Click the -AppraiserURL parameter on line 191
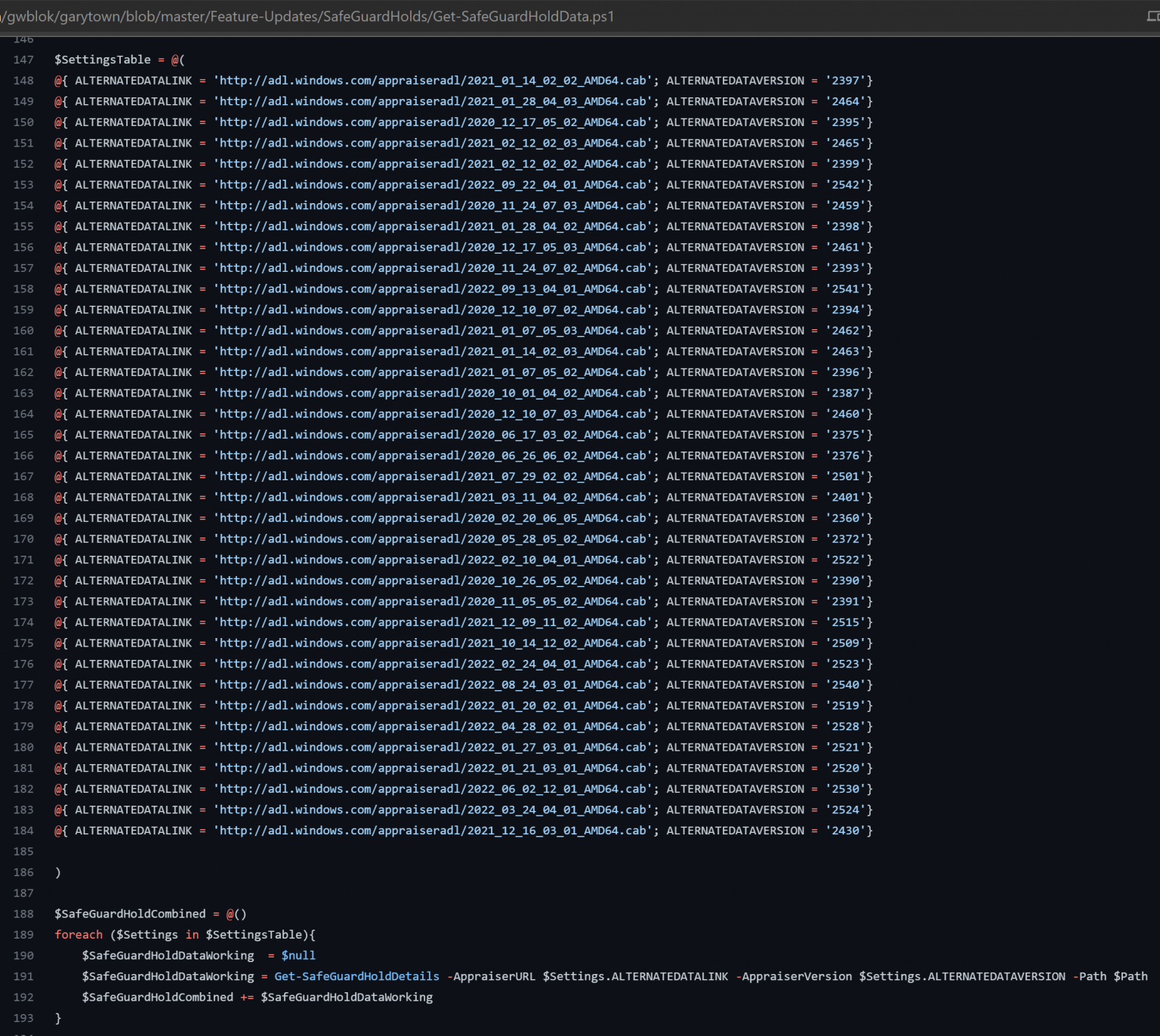 click(x=491, y=976)
